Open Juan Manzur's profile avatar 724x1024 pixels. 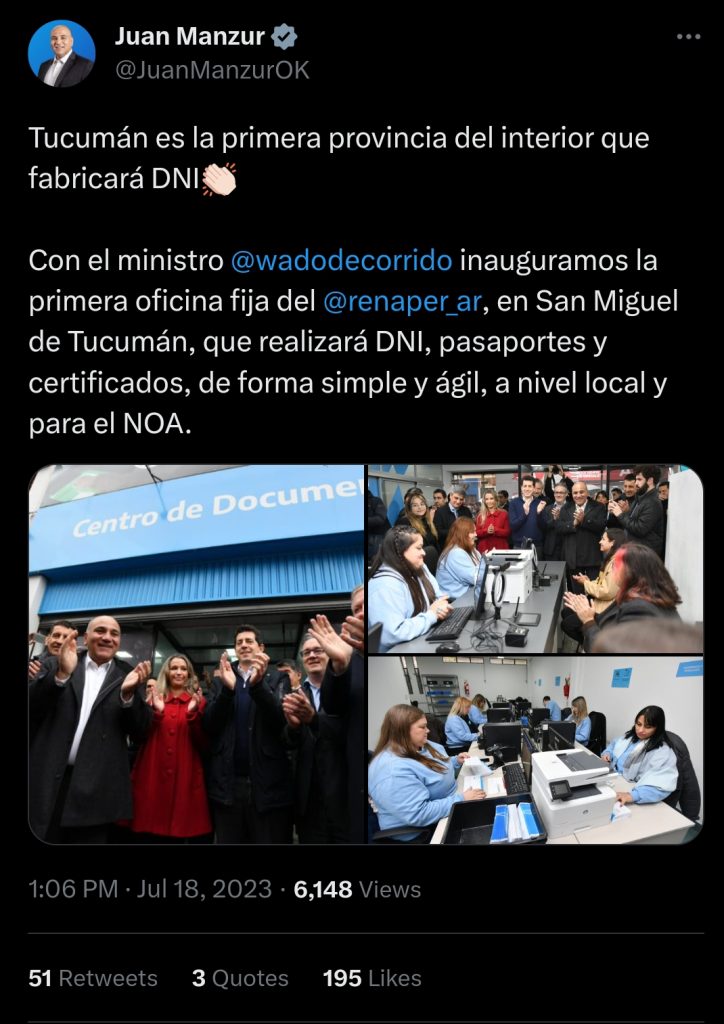(x=61, y=54)
